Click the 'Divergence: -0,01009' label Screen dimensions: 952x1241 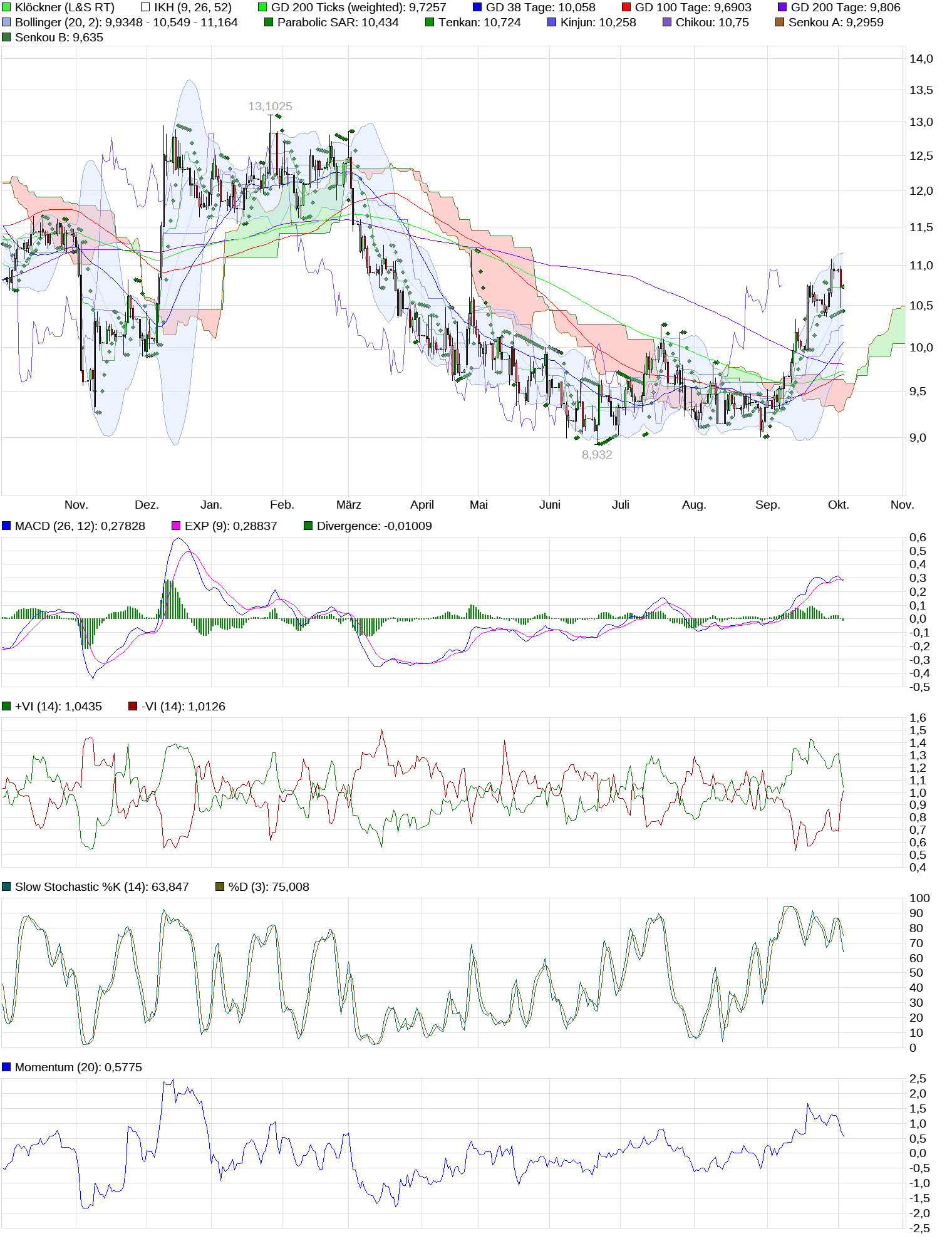[x=375, y=526]
